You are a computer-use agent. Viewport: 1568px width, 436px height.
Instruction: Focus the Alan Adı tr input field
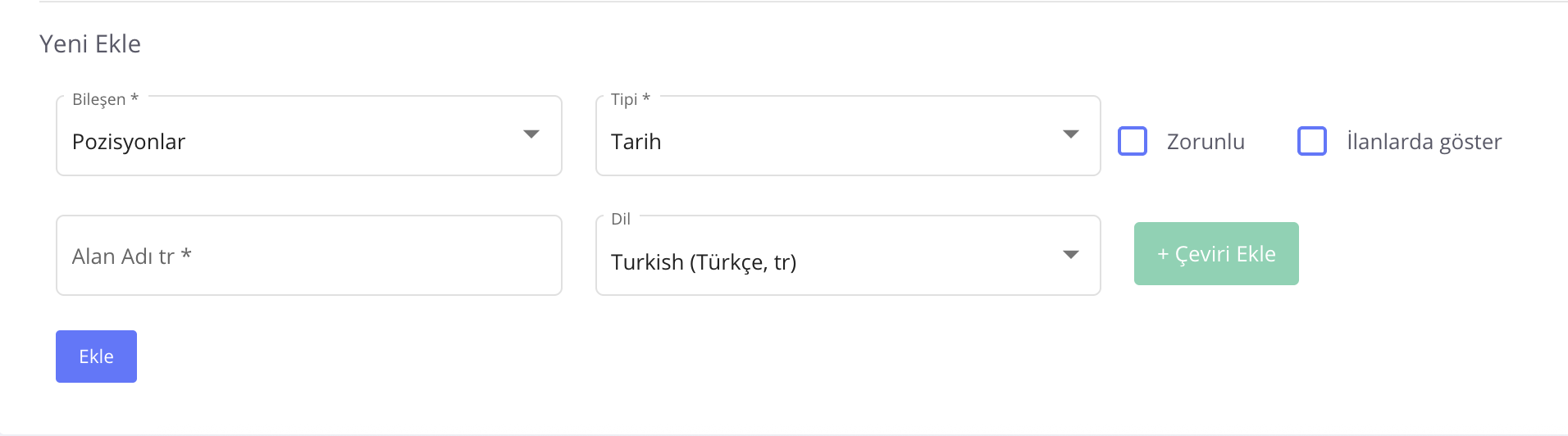coord(308,256)
